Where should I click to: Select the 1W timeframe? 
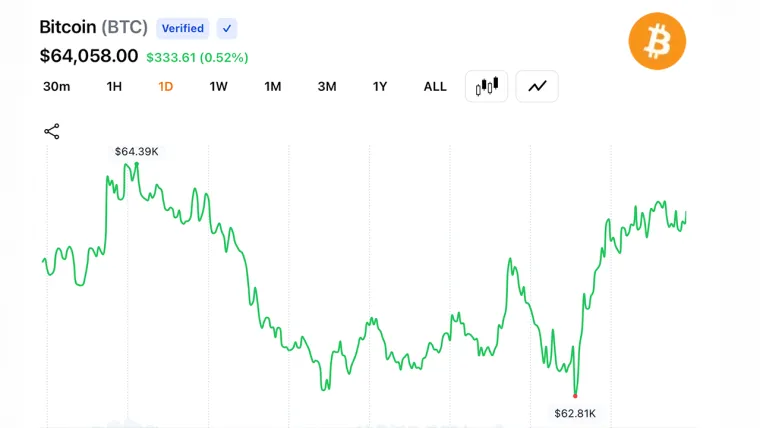(219, 87)
